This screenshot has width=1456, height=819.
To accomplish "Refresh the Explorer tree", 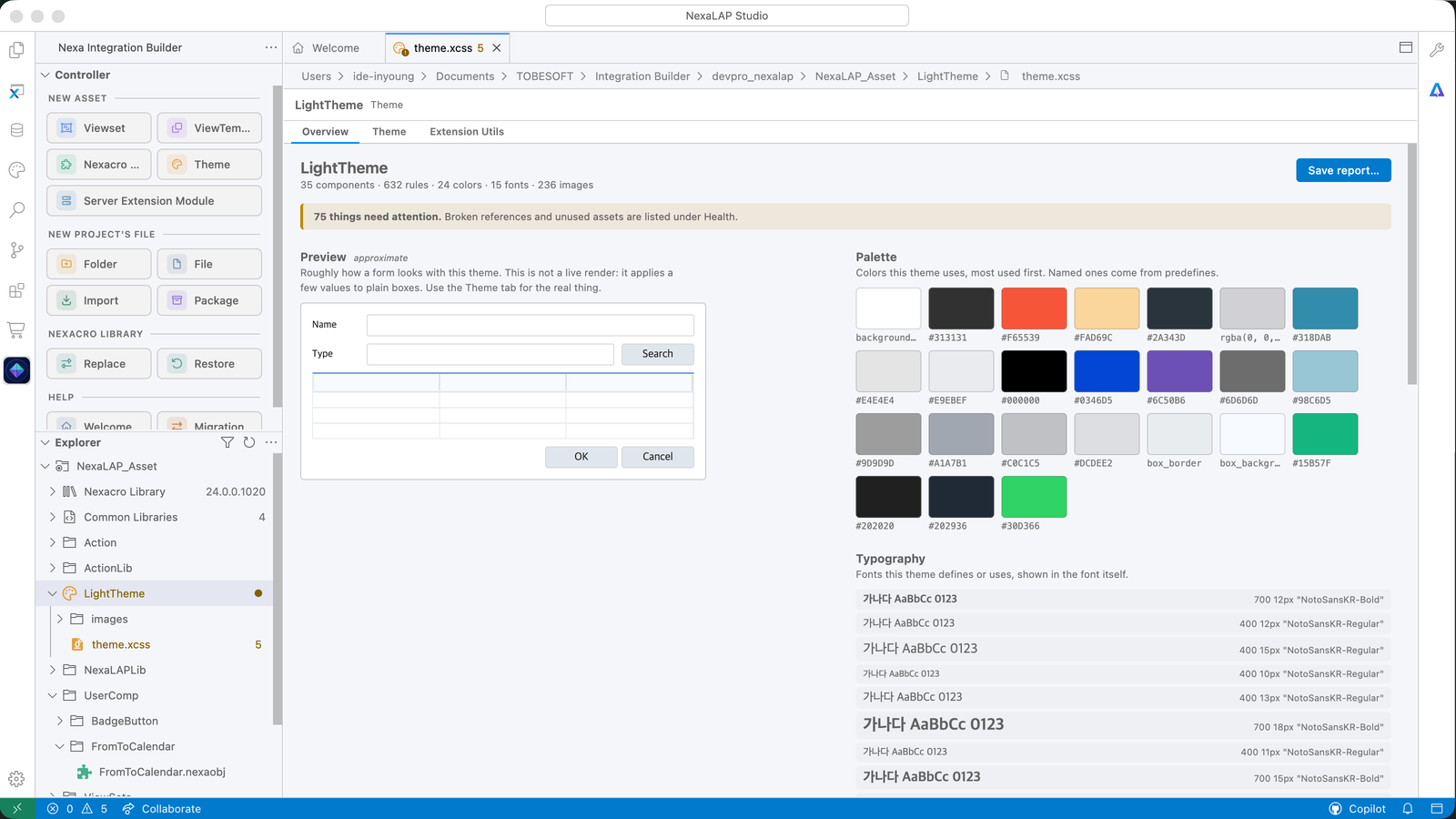I will [249, 442].
